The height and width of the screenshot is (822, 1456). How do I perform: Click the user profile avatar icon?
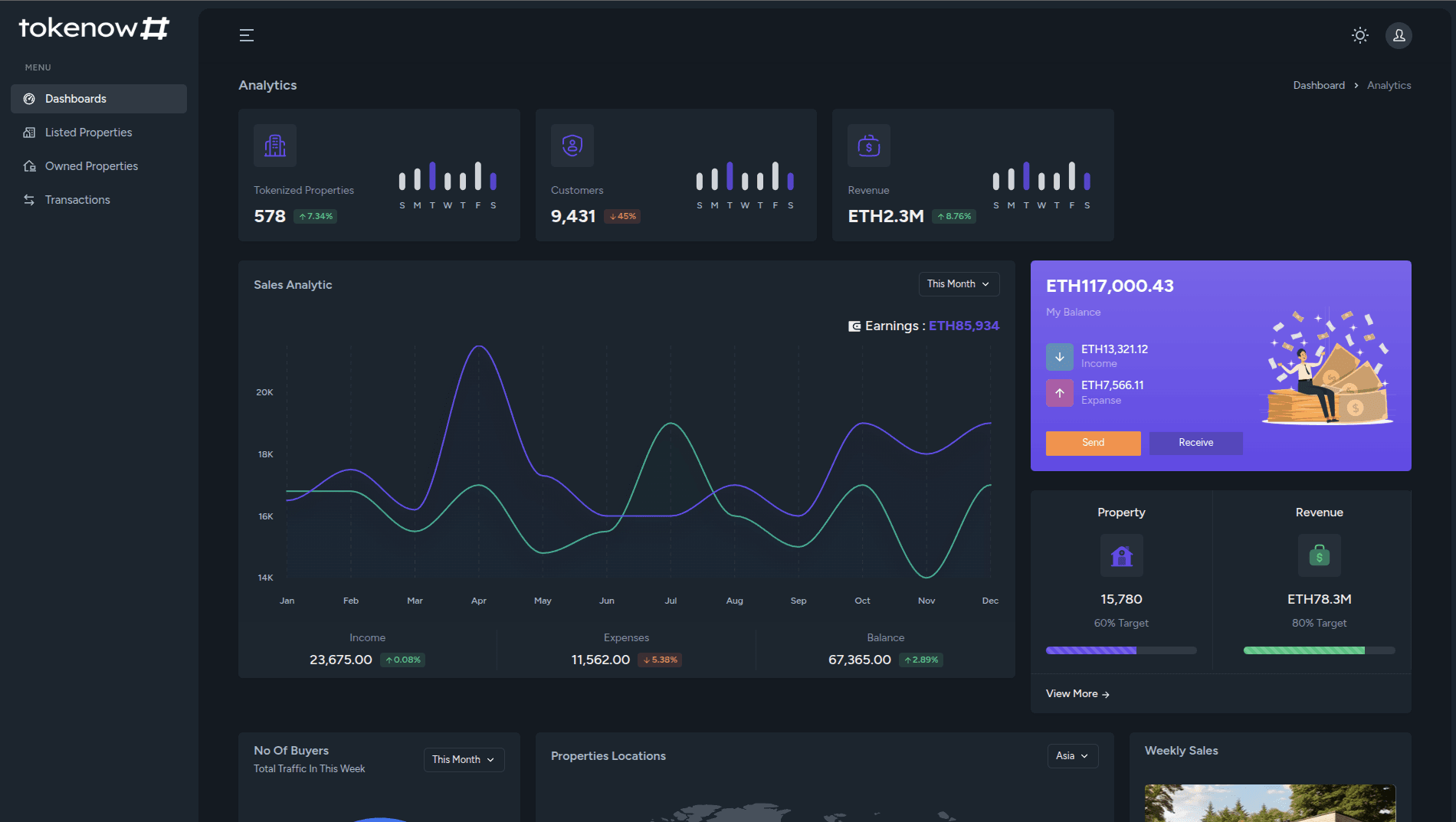[x=1398, y=35]
